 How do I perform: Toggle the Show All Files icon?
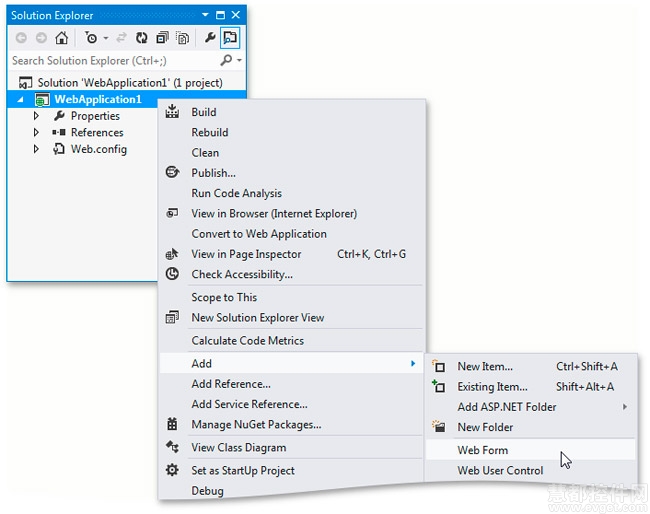[182, 38]
